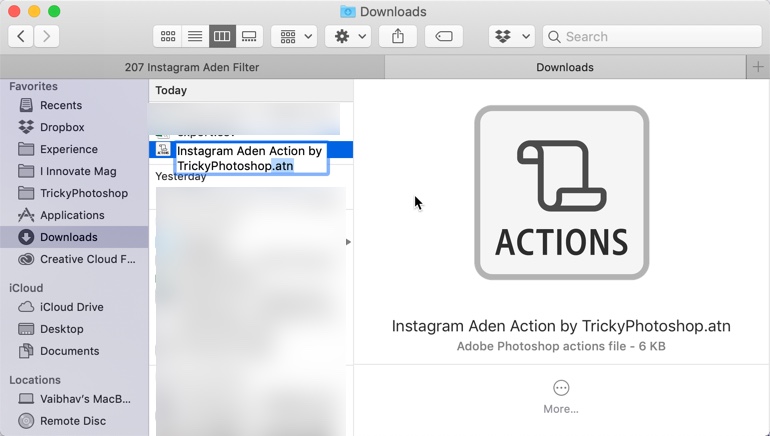Open iCloud Drive in the sidebar
770x436 pixels.
74,307
